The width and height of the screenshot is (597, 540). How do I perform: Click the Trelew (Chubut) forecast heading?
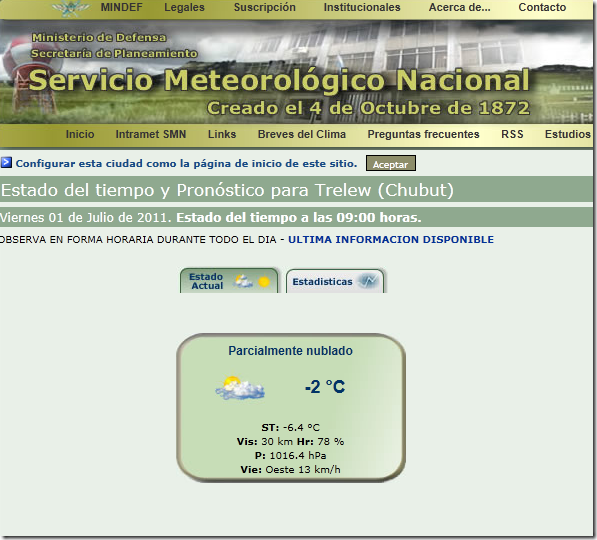[227, 190]
